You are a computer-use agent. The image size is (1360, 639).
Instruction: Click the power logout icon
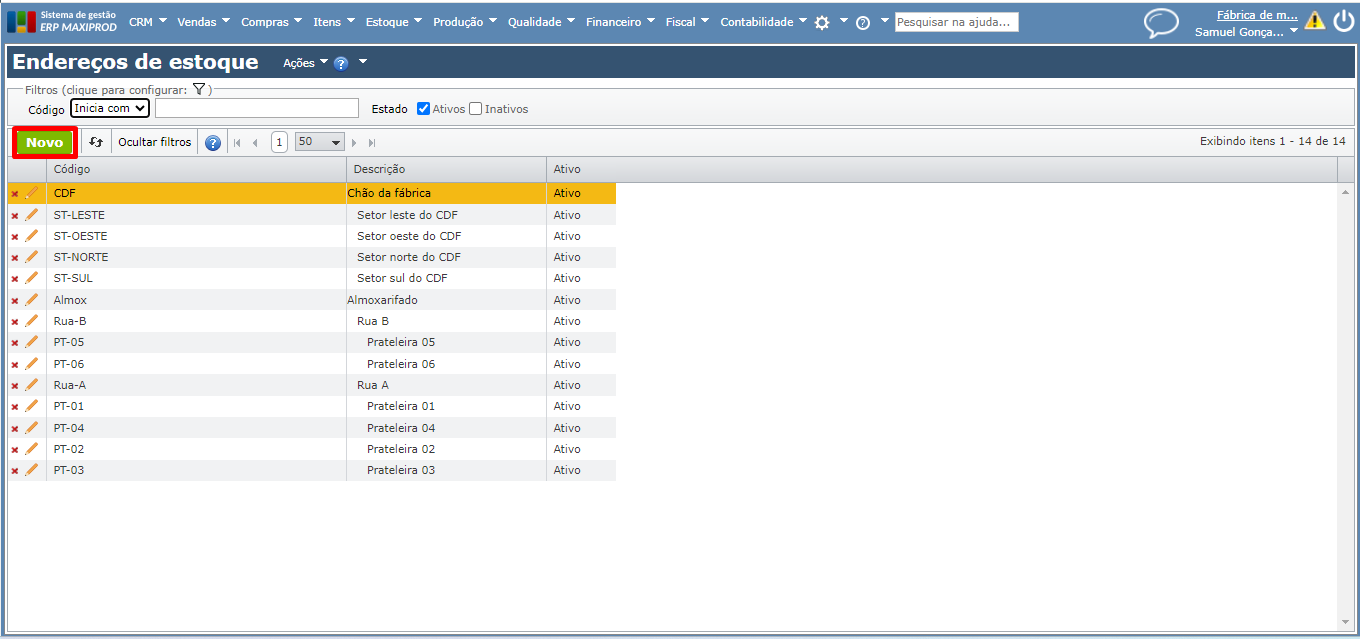(x=1343, y=21)
